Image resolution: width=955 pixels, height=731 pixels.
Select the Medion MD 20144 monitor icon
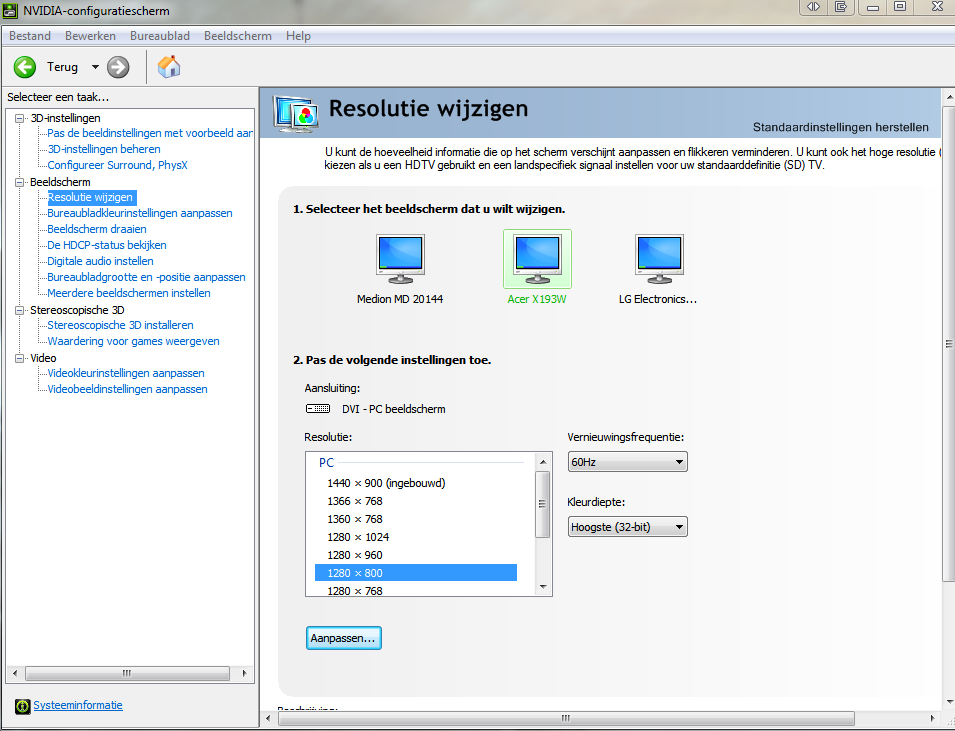click(400, 259)
